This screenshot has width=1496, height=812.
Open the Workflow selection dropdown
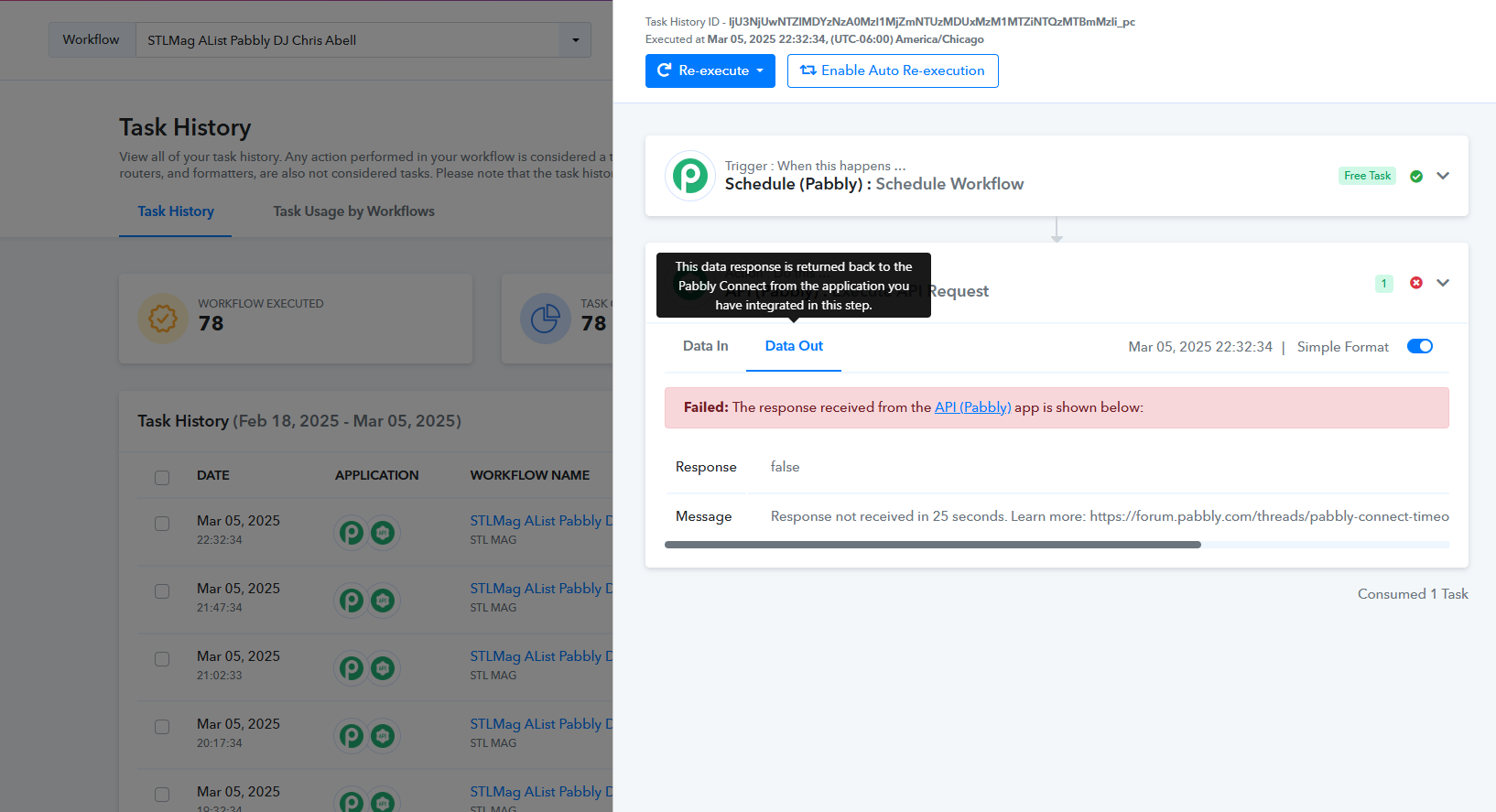click(x=363, y=40)
